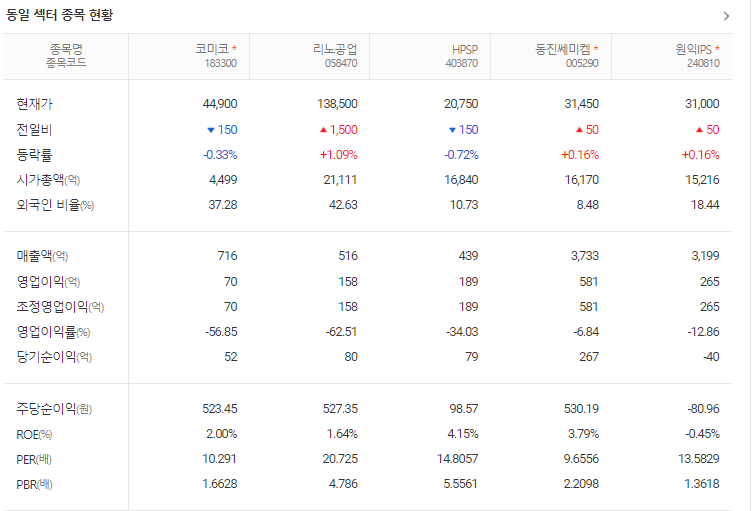Open the 동진쎄미켐 stock link
The width and height of the screenshot is (752, 511).
click(x=563, y=49)
